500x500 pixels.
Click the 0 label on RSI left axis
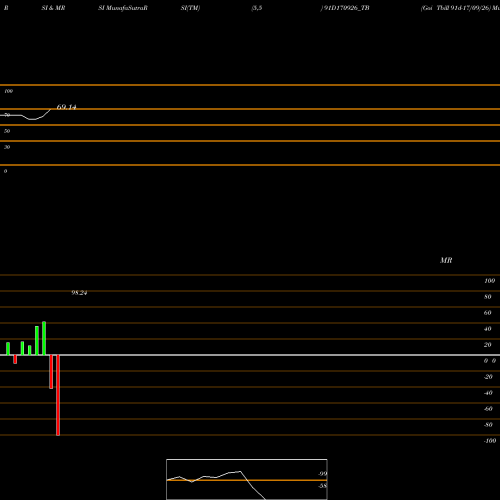tap(5, 171)
